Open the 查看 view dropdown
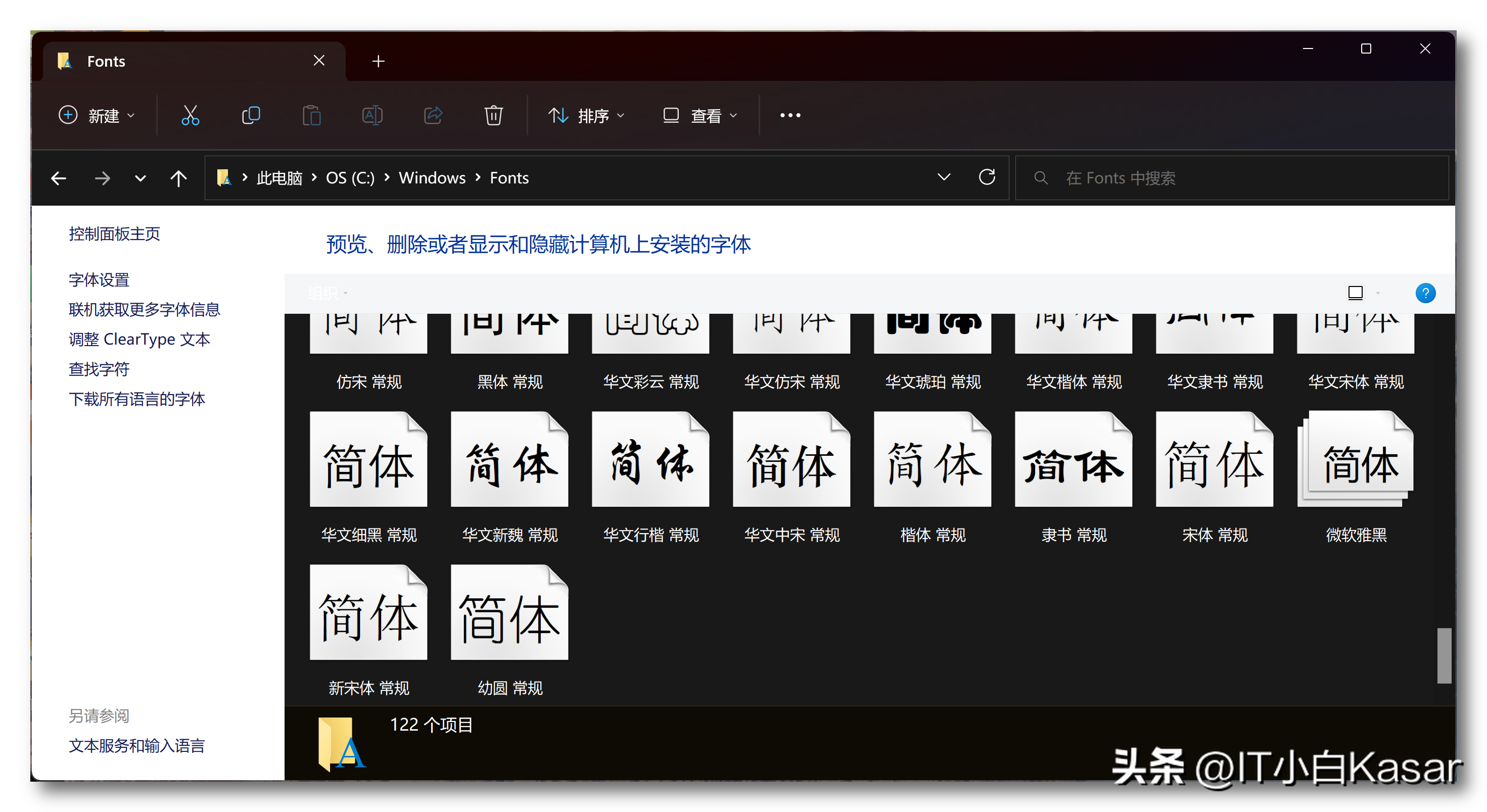Screen dimensions: 1487x812 pyautogui.click(x=700, y=115)
